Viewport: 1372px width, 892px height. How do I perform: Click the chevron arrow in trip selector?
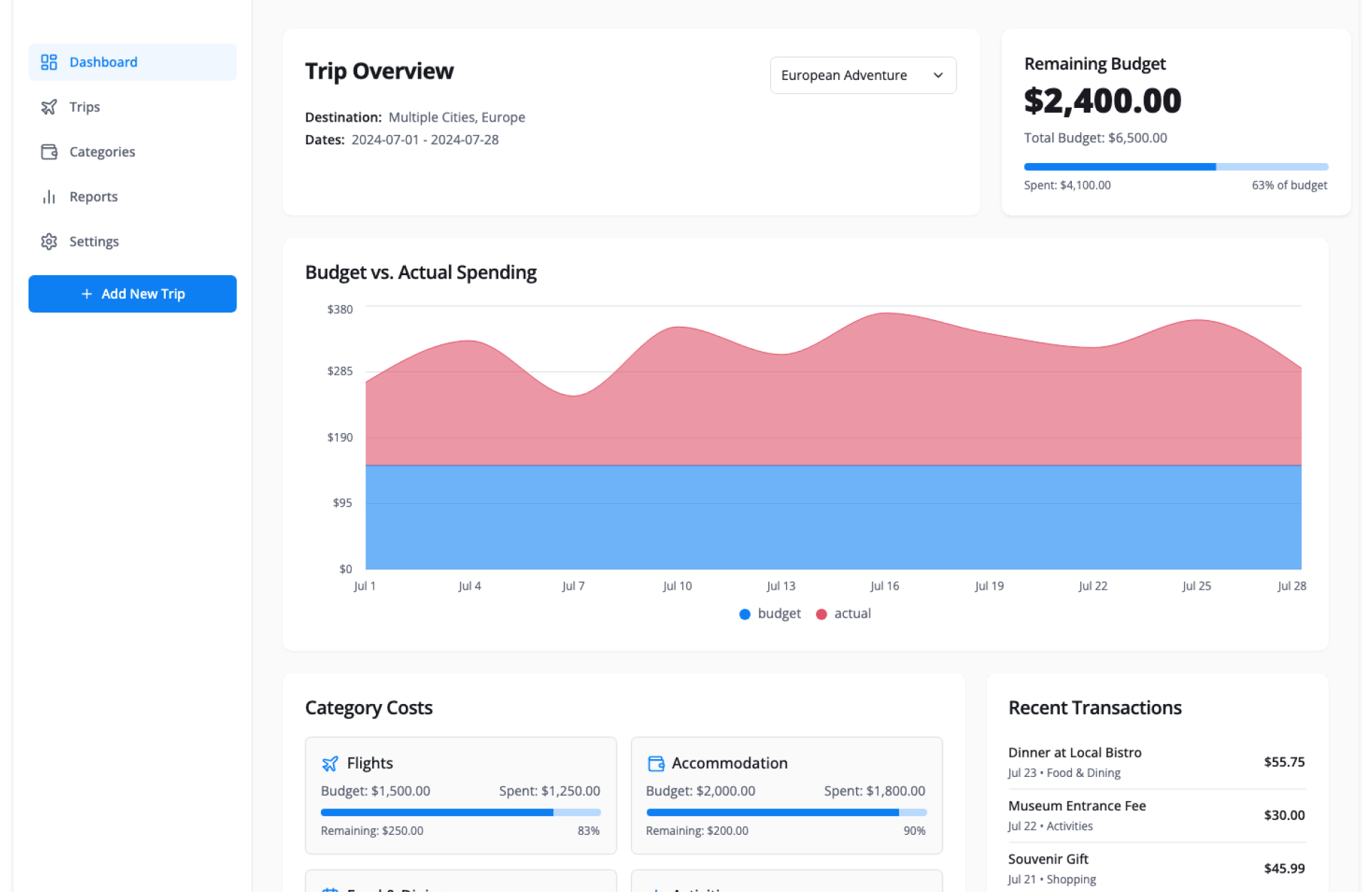point(938,75)
